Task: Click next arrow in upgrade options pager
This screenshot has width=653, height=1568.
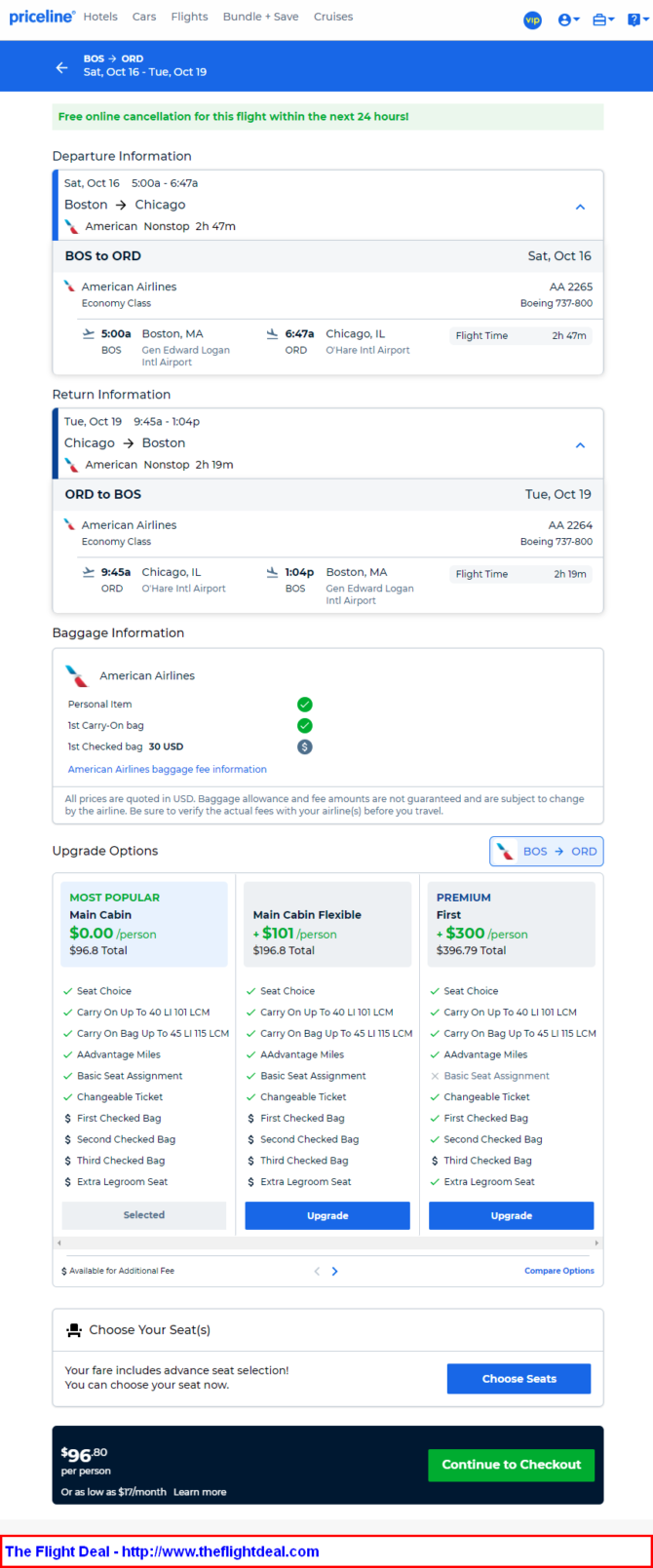Action: [x=334, y=1271]
